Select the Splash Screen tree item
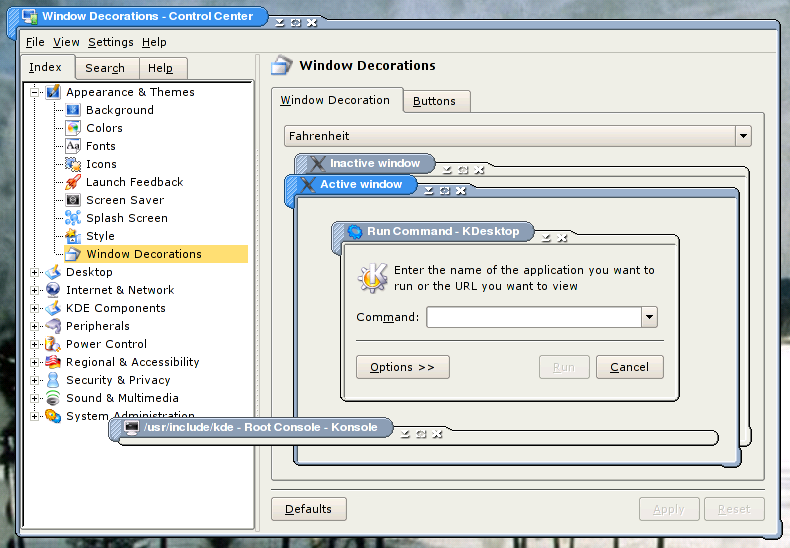The width and height of the screenshot is (790, 548). coord(126,218)
